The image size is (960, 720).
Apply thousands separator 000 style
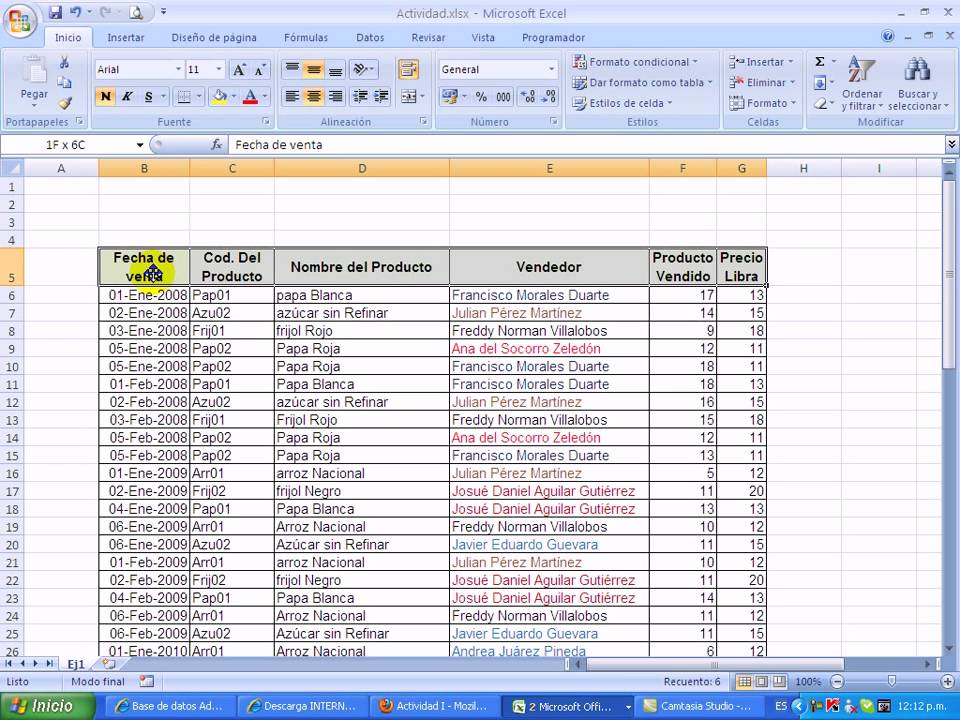[x=503, y=96]
